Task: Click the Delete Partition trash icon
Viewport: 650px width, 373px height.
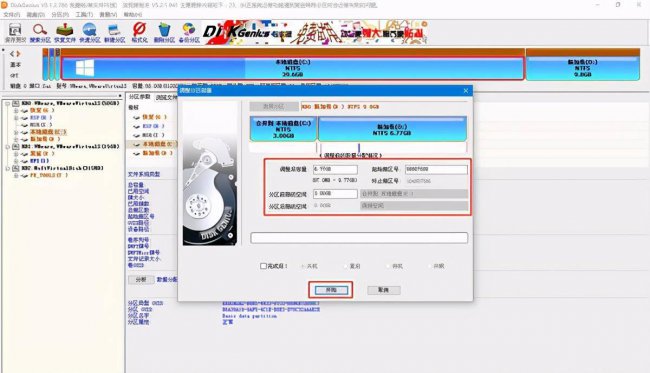Action: pyautogui.click(x=164, y=33)
